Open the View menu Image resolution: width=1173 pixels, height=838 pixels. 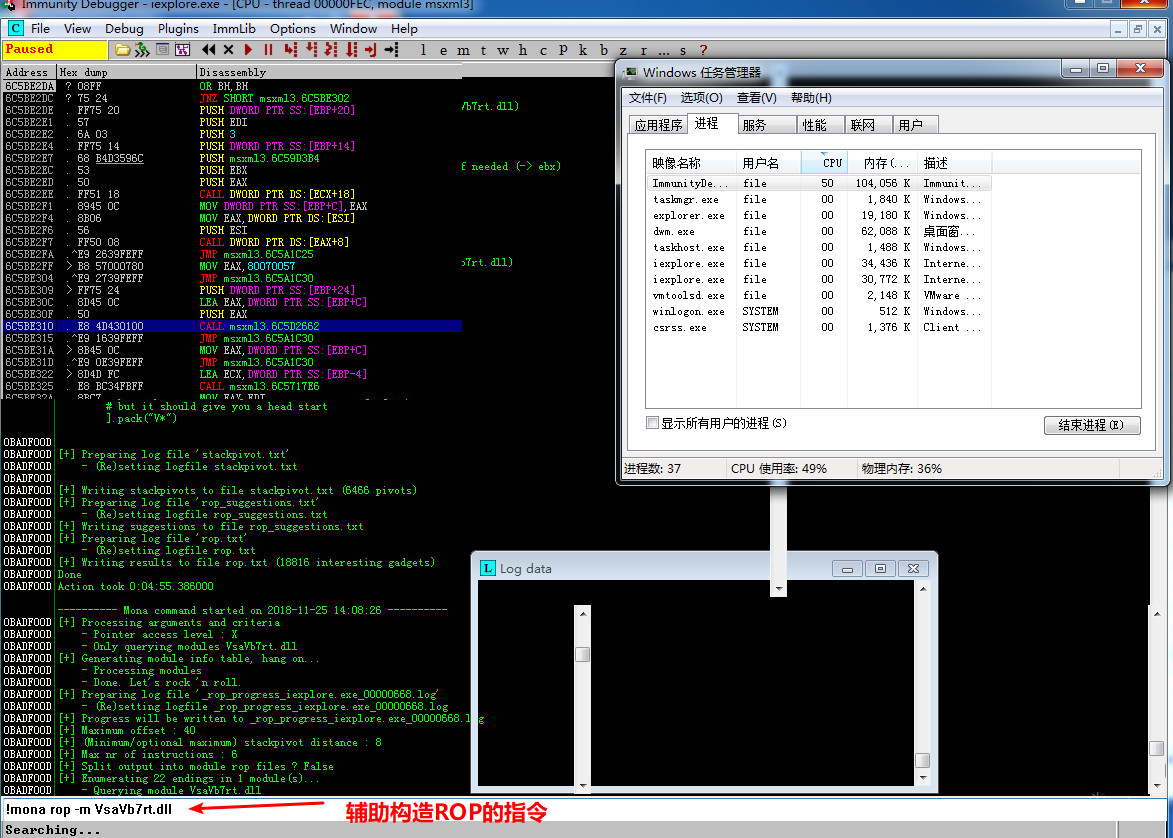tap(77, 28)
